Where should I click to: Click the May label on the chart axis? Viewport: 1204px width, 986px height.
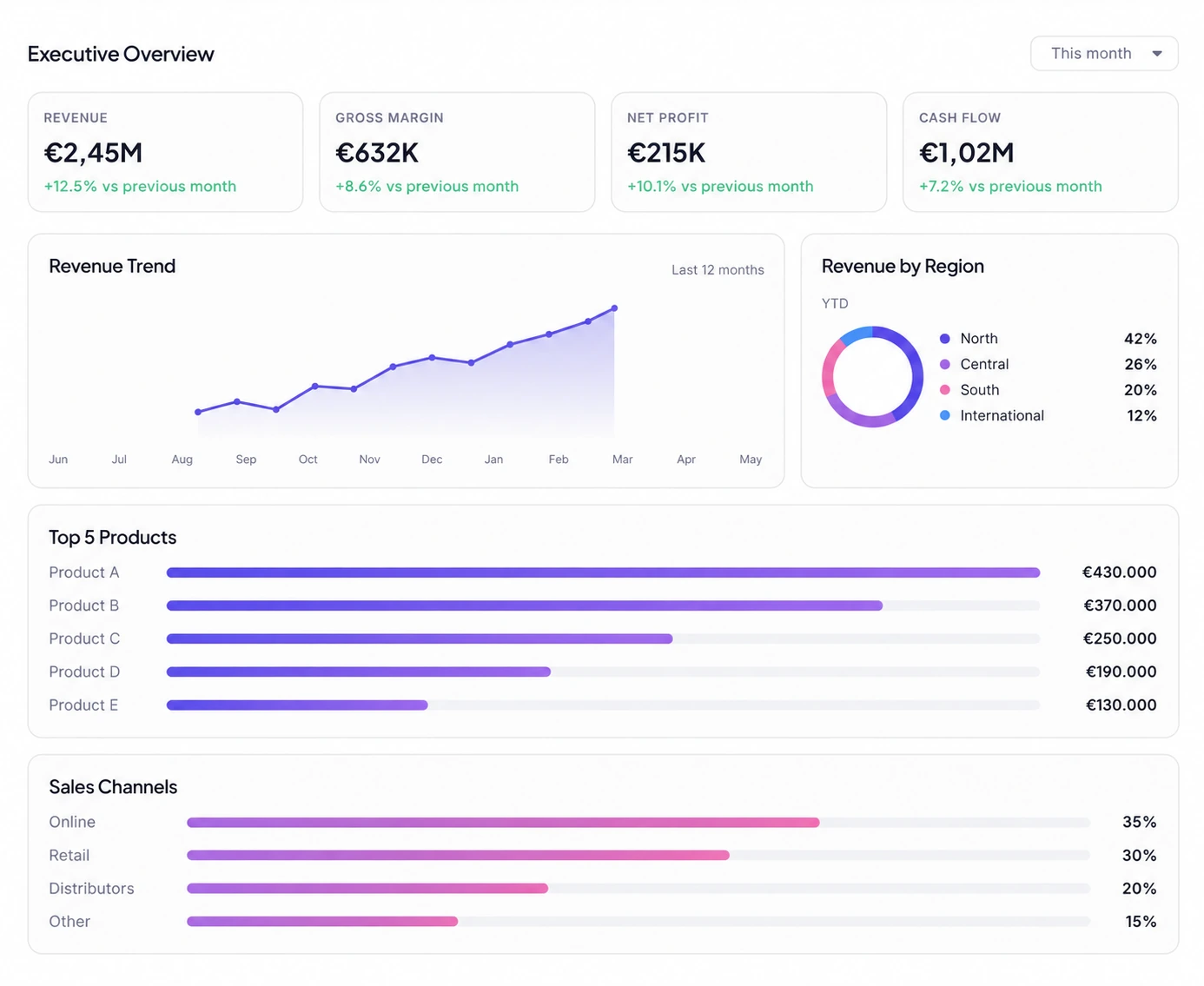(751, 459)
